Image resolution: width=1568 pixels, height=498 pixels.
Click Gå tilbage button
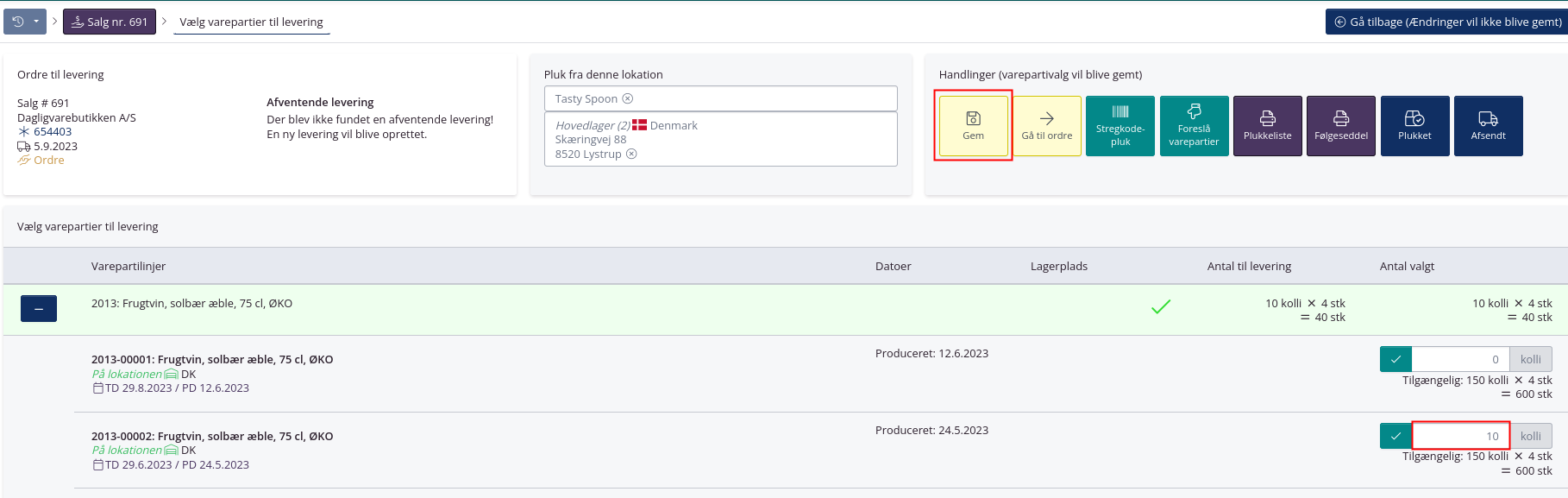tap(1447, 22)
